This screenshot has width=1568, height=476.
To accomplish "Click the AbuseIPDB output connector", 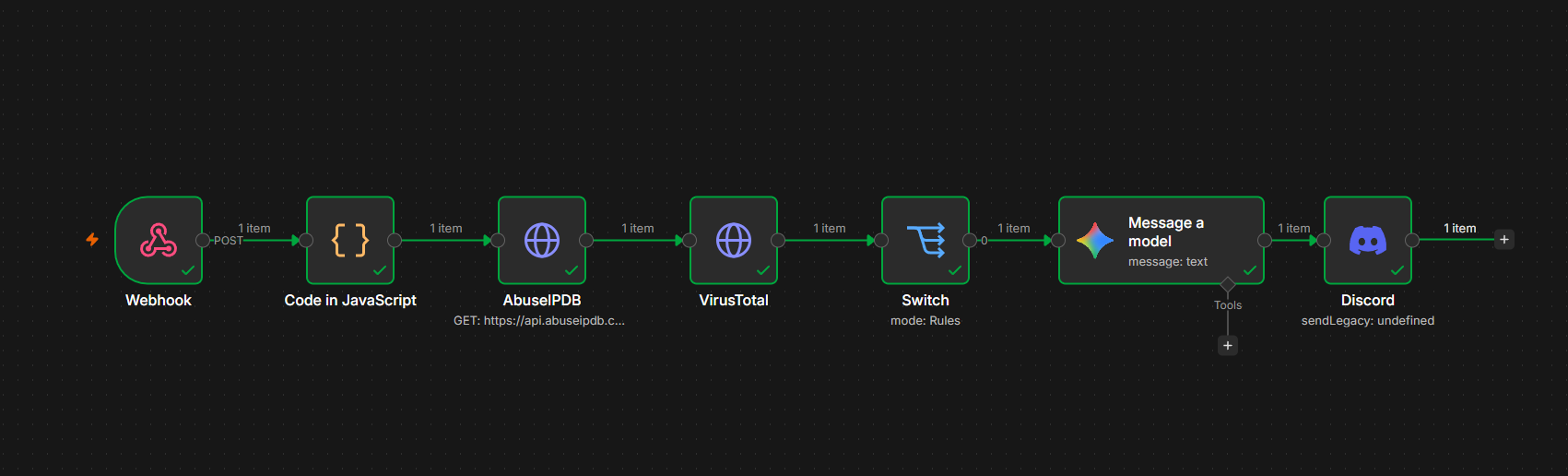I will click(x=586, y=240).
